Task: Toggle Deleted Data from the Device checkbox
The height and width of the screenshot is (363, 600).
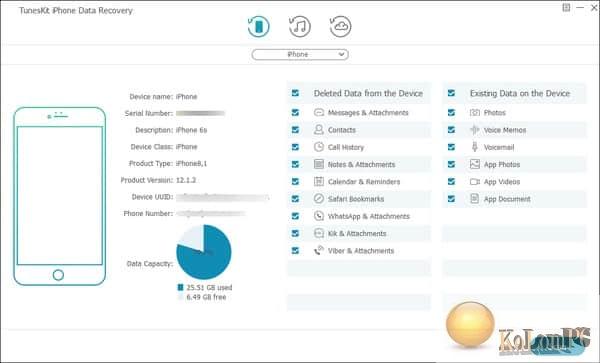Action: [x=295, y=93]
